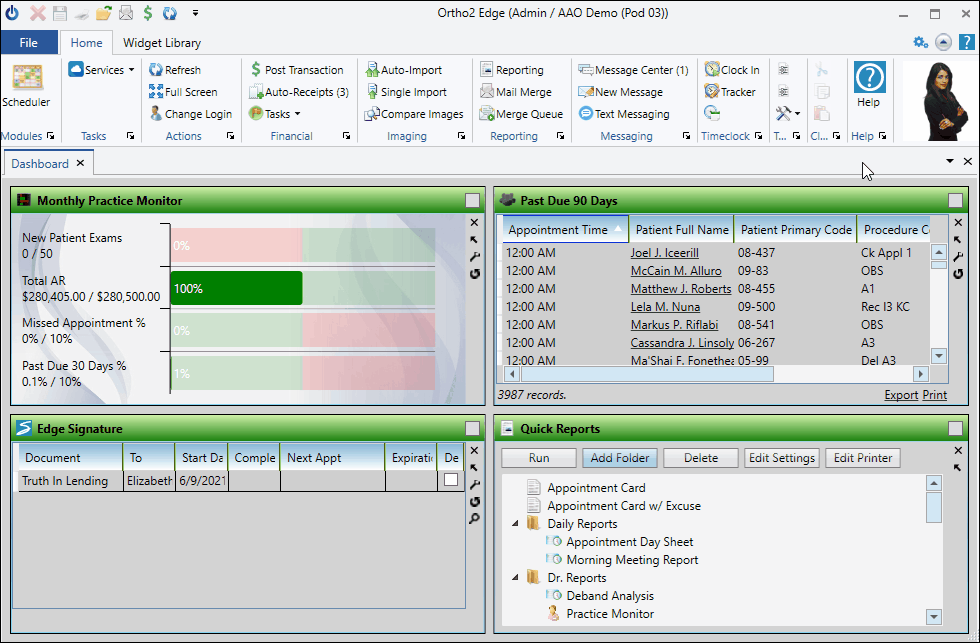Click the Total AR progress bar
The height and width of the screenshot is (643, 980).
(236, 288)
